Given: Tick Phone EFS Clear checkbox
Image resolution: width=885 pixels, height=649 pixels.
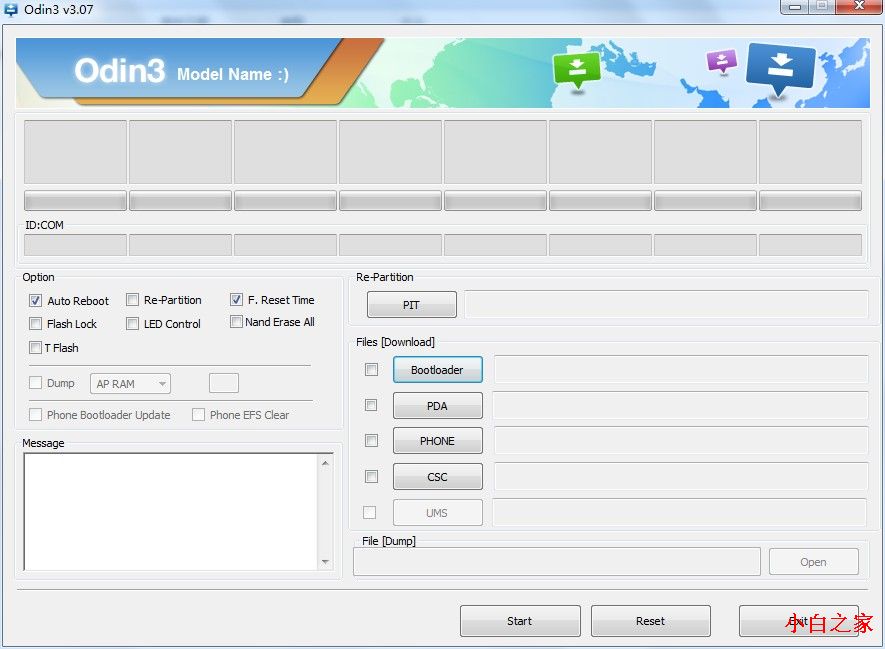Looking at the screenshot, I should coord(198,415).
